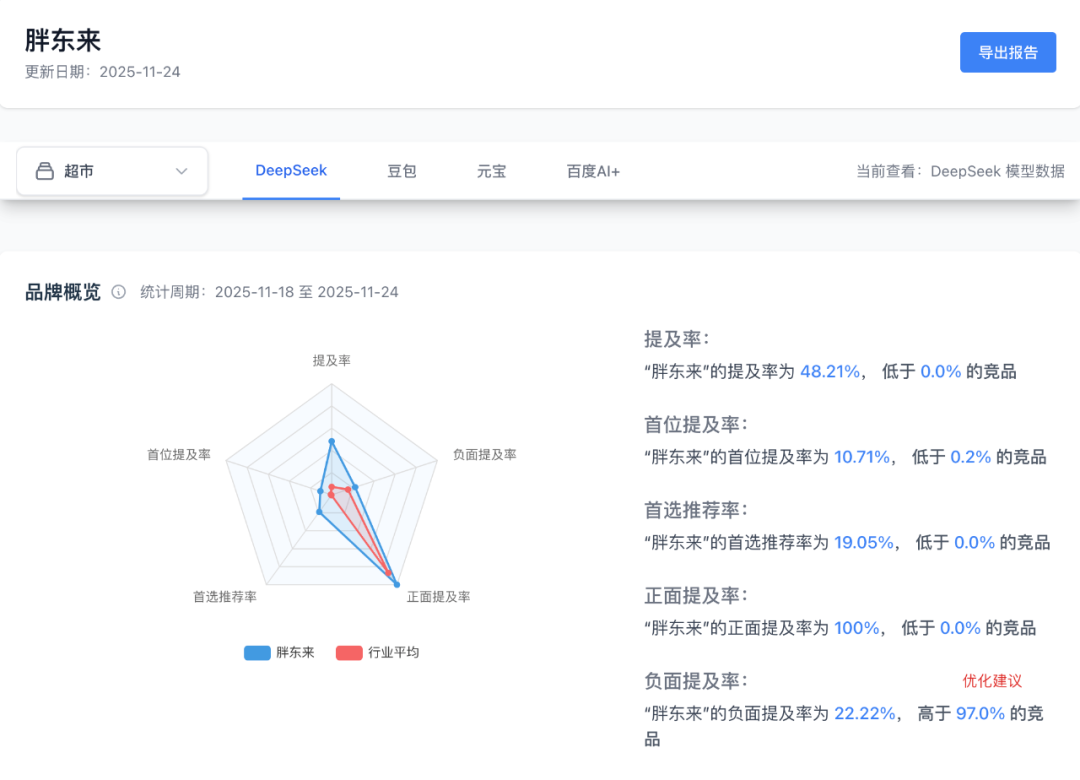Open the 超市 category dropdown
This screenshot has height=780, width=1080.
(x=112, y=171)
